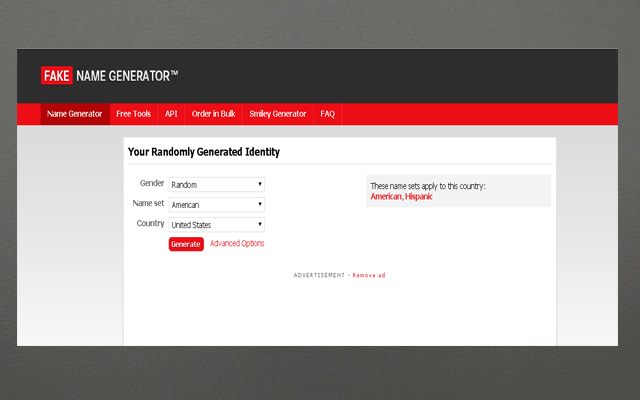Open the FAQ navigation item

tap(328, 114)
